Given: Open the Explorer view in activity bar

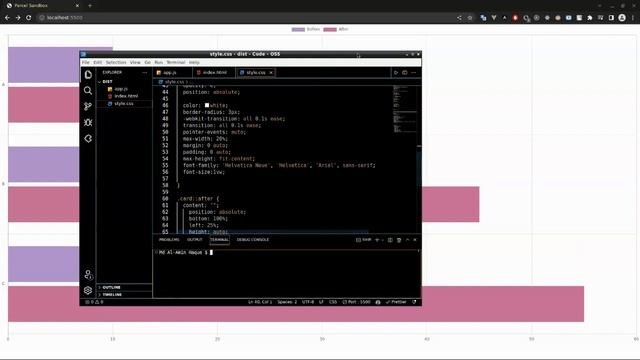Looking at the screenshot, I should pos(88,75).
